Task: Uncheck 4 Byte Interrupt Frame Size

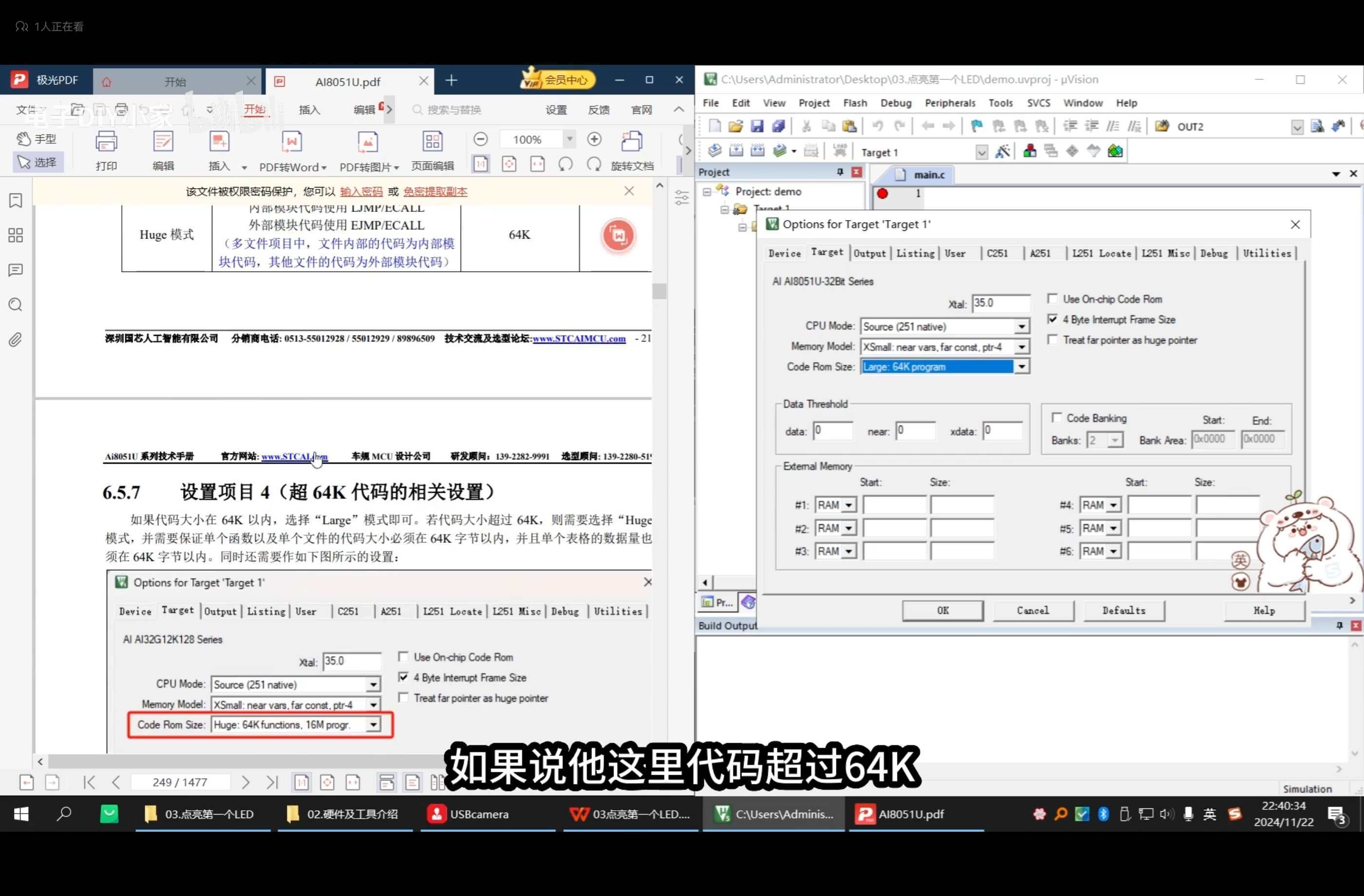Action: click(1053, 319)
